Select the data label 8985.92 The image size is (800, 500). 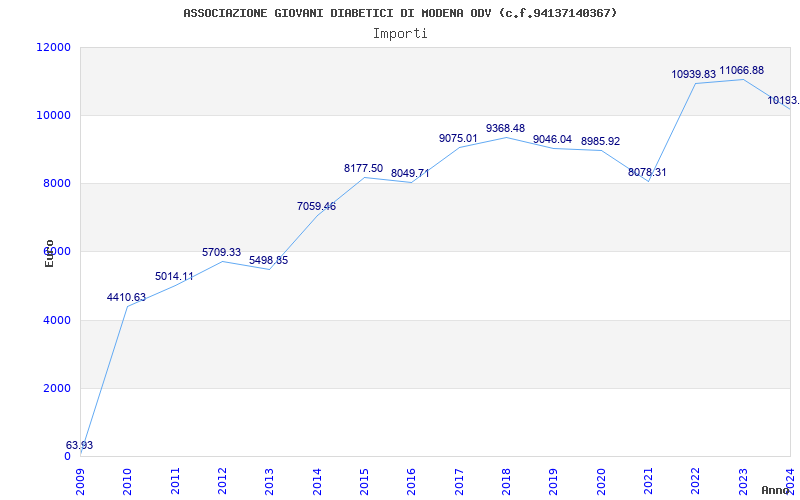point(601,141)
